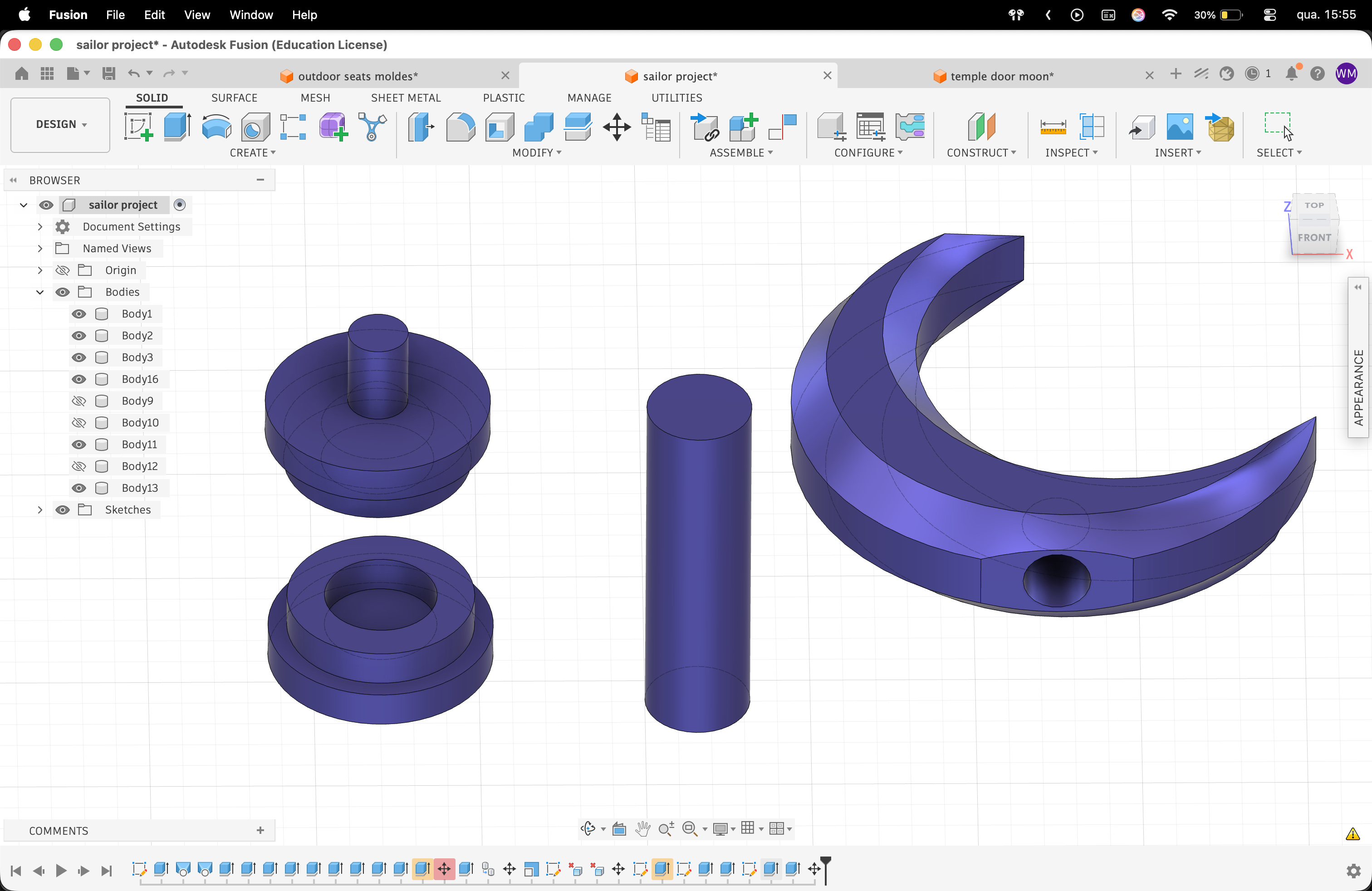Select the Measure tool
Viewport: 1372px width, 891px height.
coord(1053,126)
